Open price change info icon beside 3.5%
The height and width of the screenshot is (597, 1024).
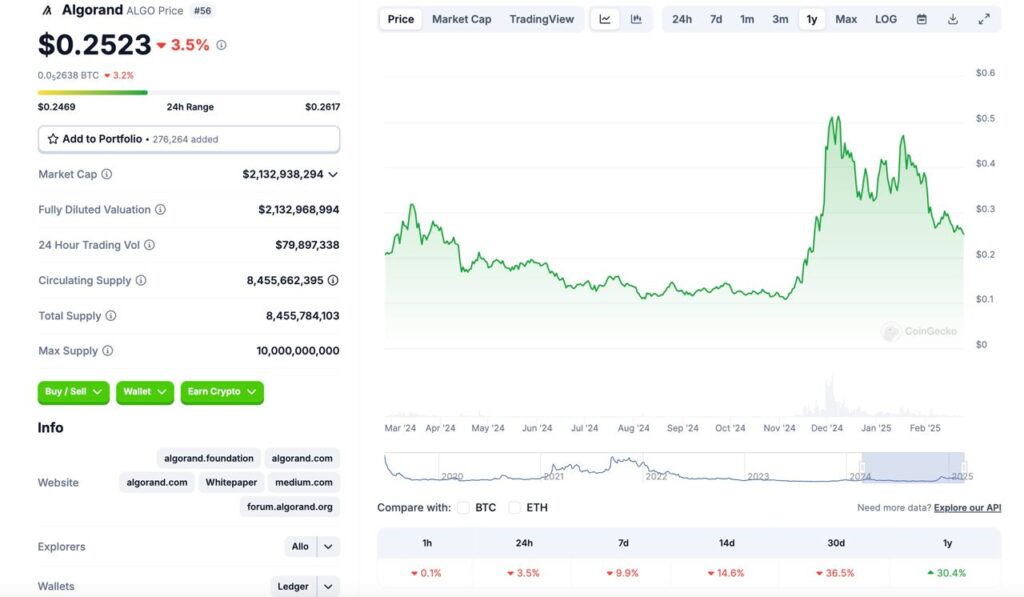tap(221, 45)
